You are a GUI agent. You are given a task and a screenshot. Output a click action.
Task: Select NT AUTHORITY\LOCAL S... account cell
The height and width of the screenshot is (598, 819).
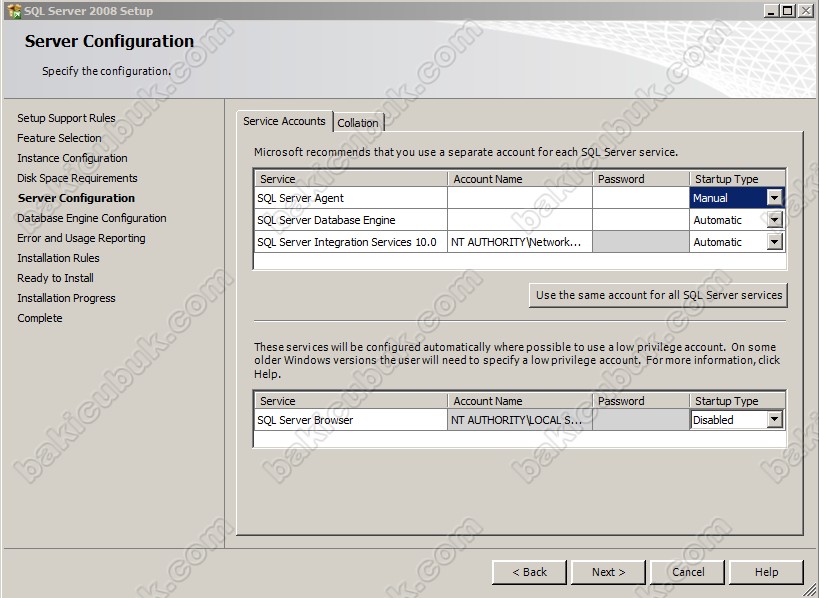coord(520,420)
